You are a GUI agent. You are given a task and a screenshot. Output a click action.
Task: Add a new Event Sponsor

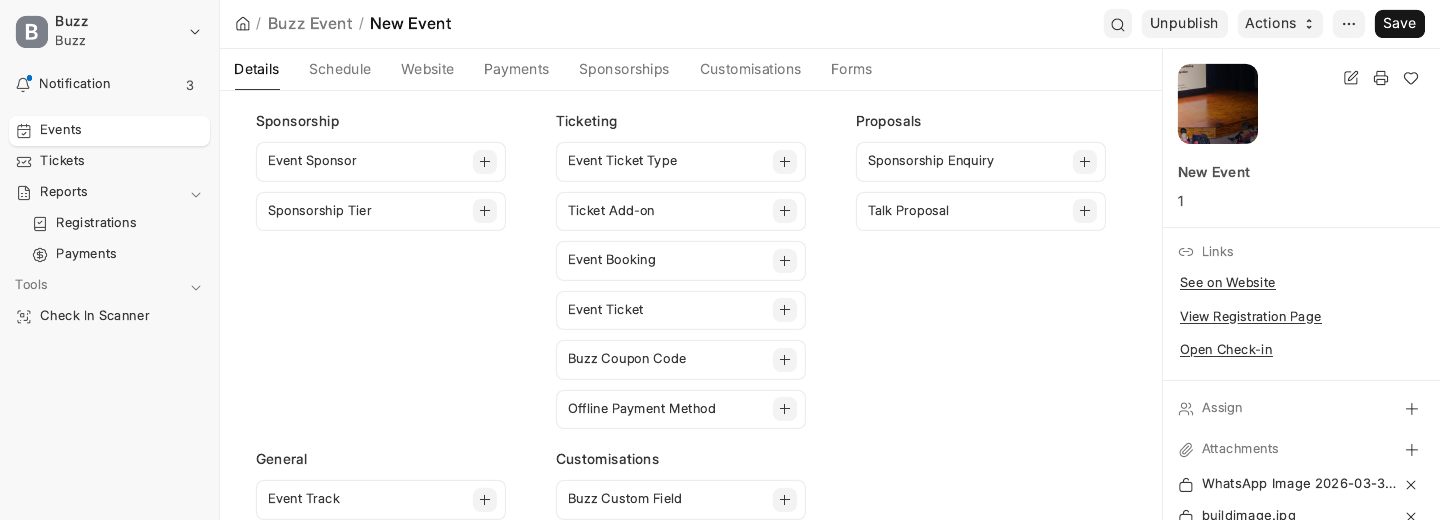pyautogui.click(x=485, y=162)
